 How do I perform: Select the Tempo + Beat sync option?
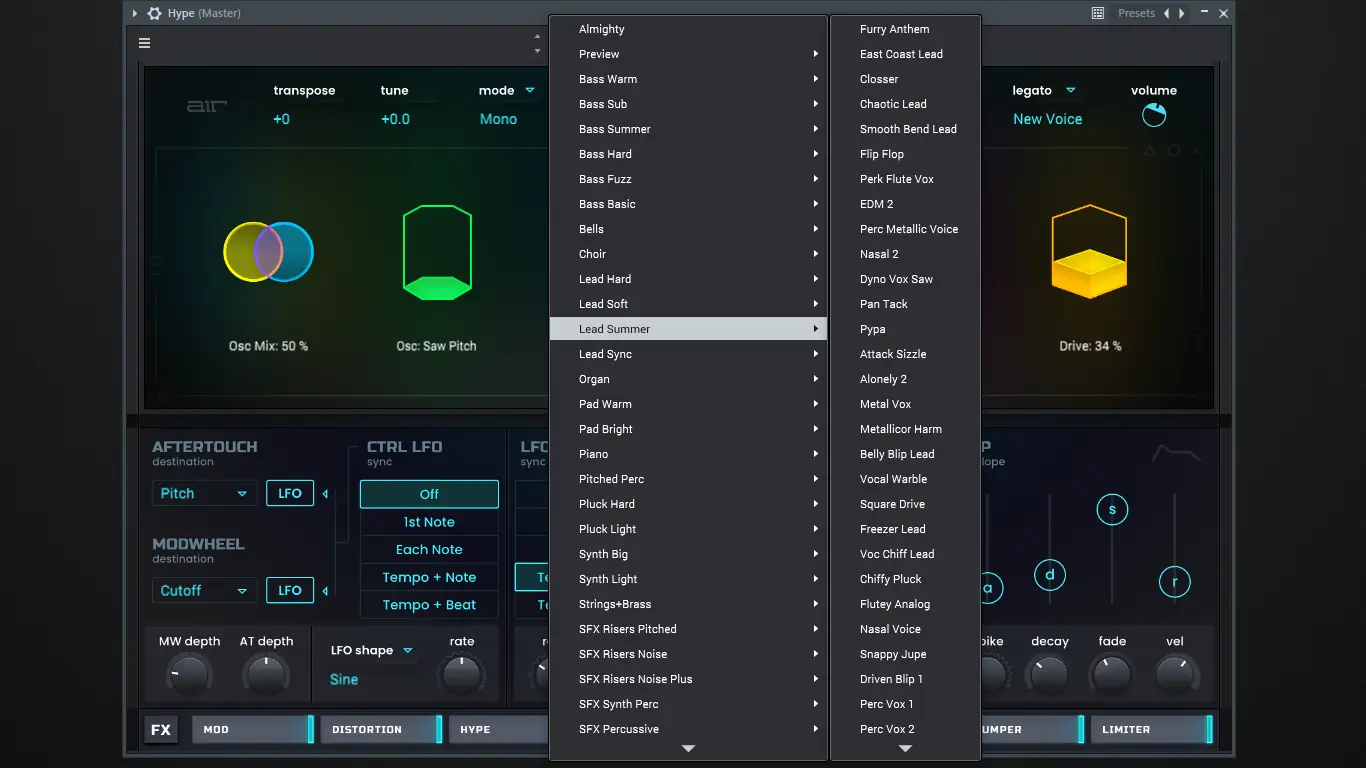click(x=429, y=605)
